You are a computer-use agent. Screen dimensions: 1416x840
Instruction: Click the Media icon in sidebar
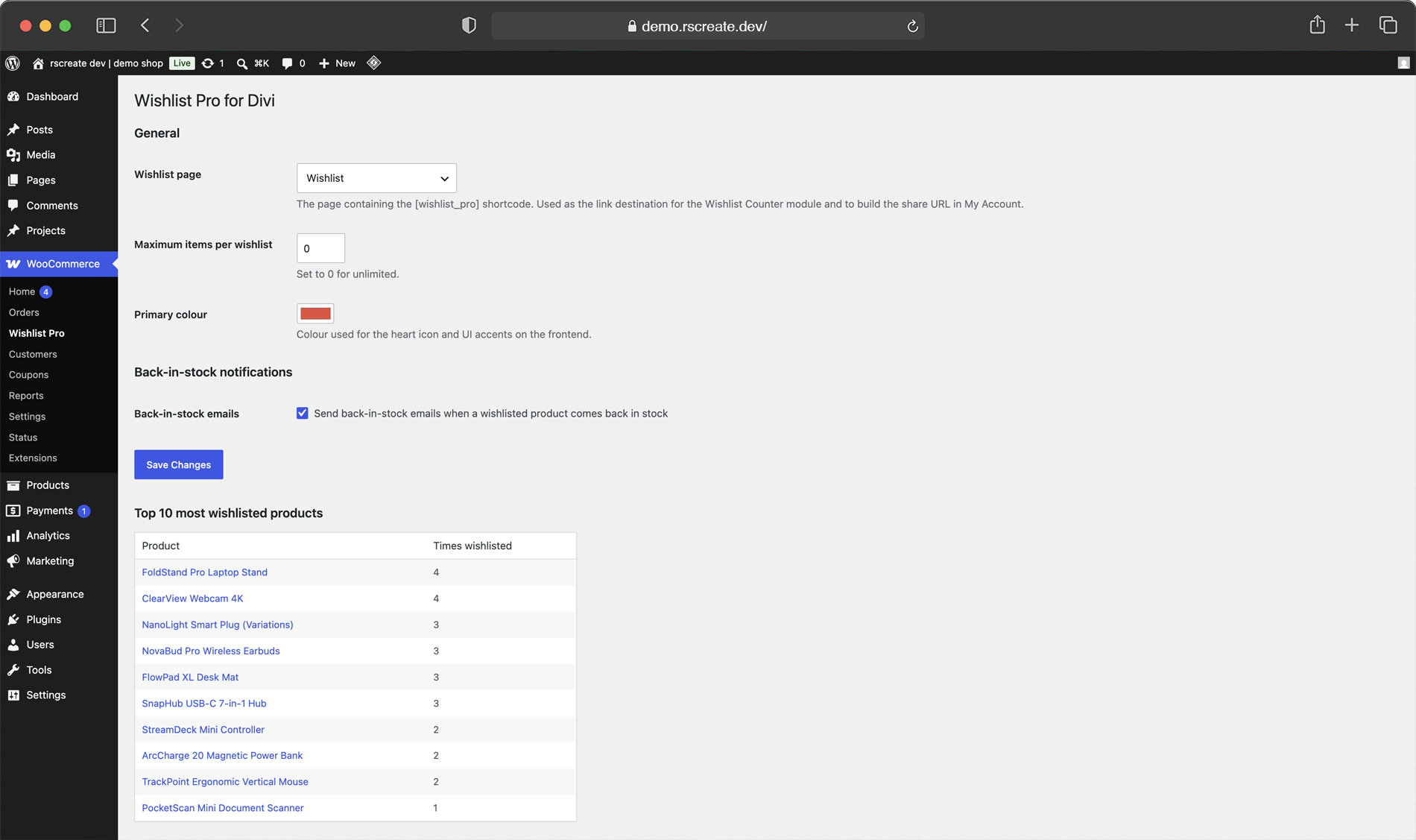(x=13, y=155)
